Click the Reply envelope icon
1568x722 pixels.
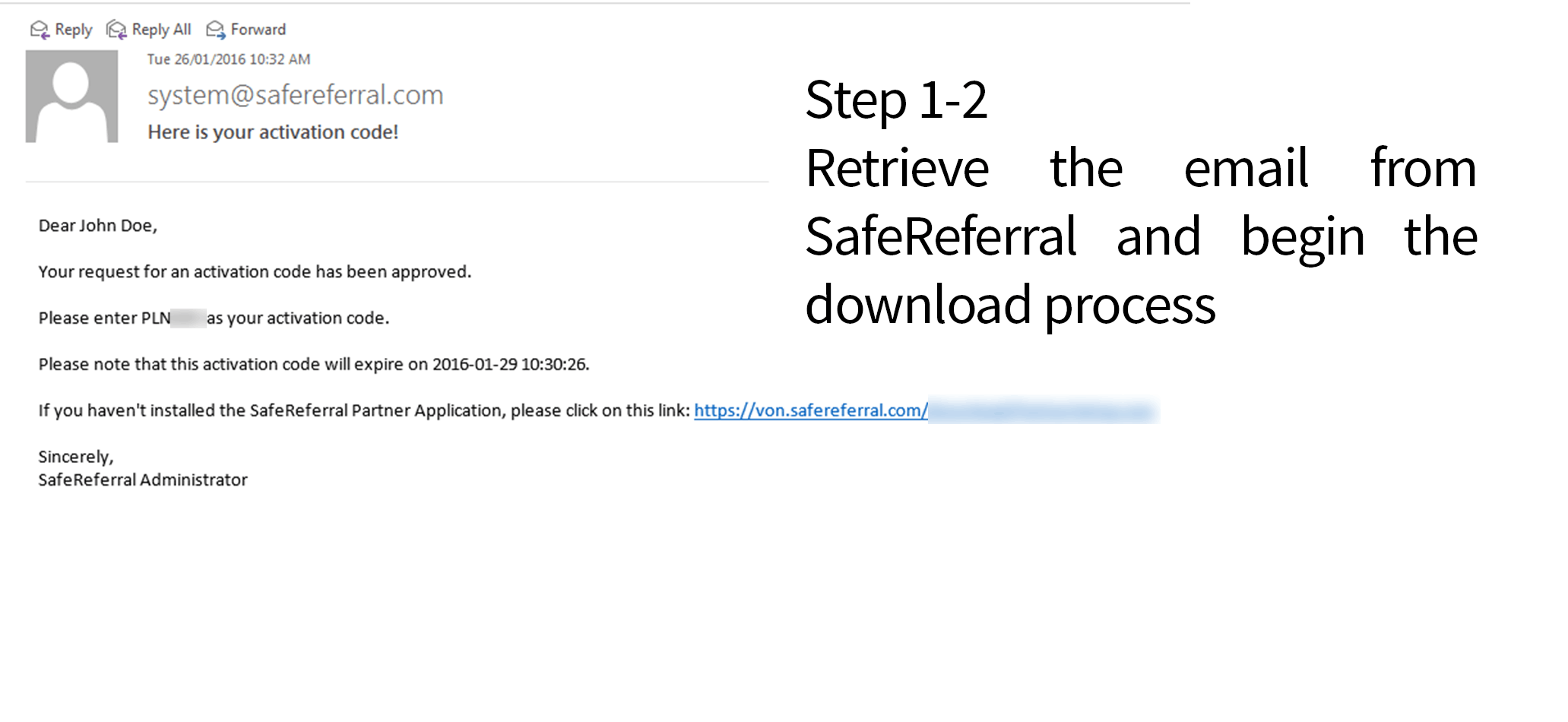pyautogui.click(x=40, y=30)
